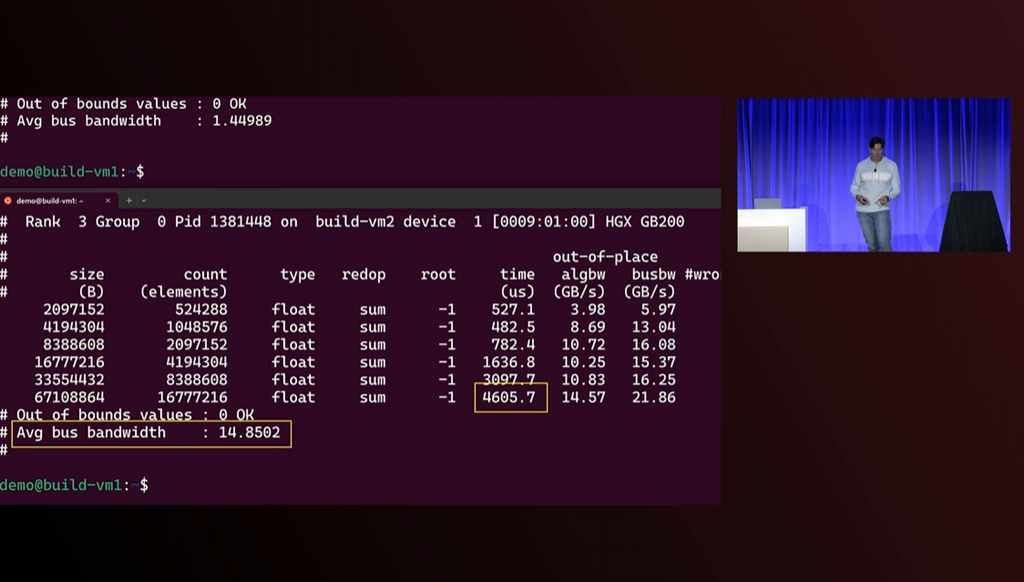1024x582 pixels.
Task: Click the busbw value 16.08
Action: click(653, 344)
